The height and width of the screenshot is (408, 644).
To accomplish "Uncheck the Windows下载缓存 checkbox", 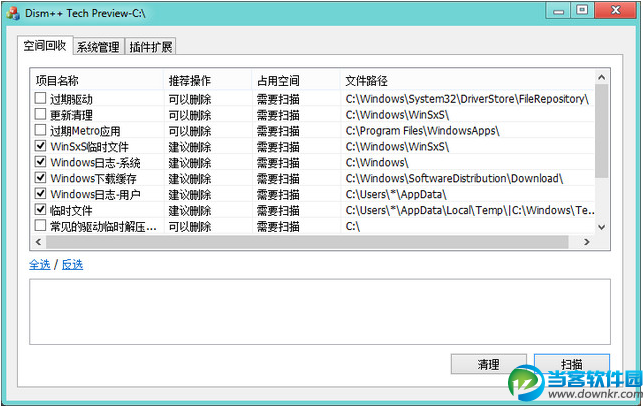I will pos(40,178).
